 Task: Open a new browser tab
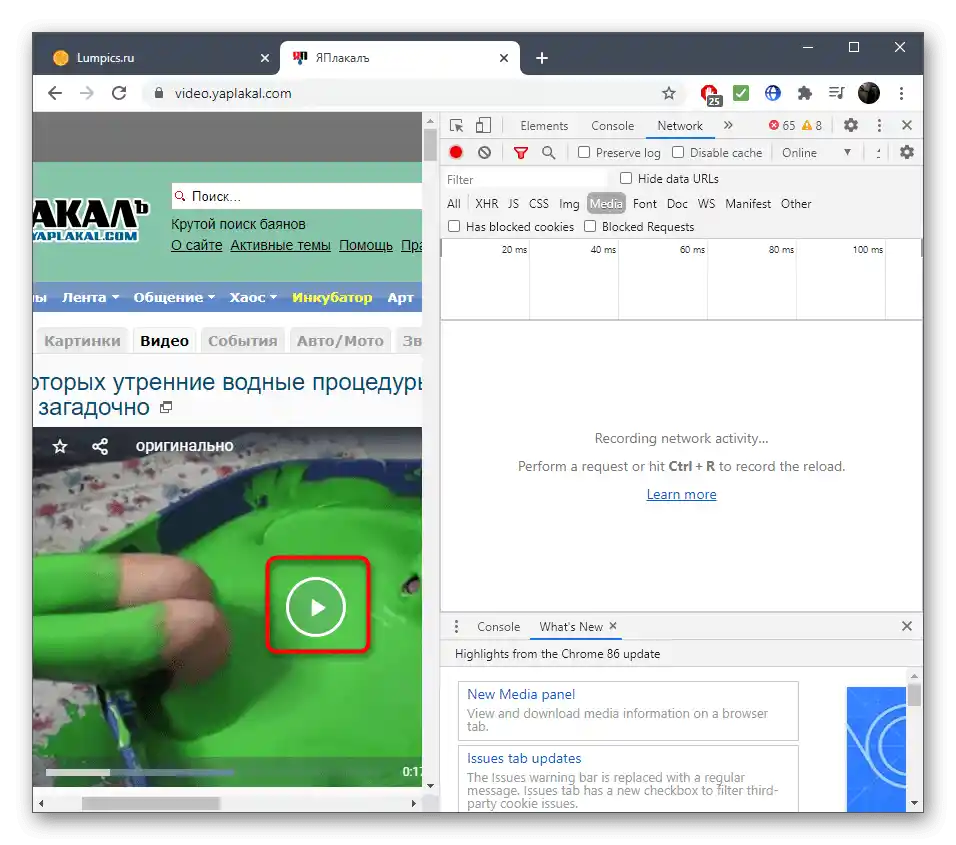[x=541, y=58]
